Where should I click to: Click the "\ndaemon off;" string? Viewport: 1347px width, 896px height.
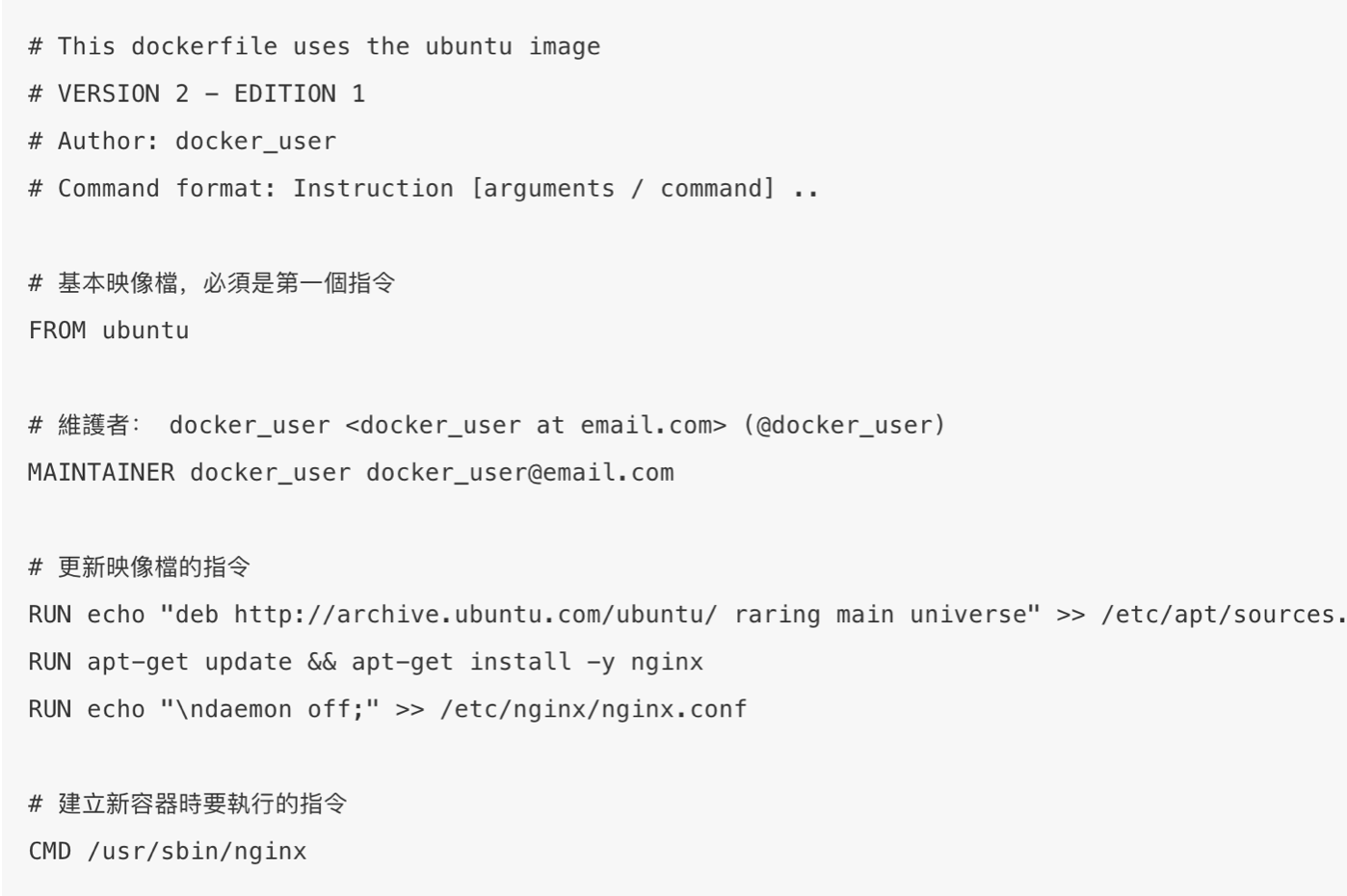pos(270,709)
